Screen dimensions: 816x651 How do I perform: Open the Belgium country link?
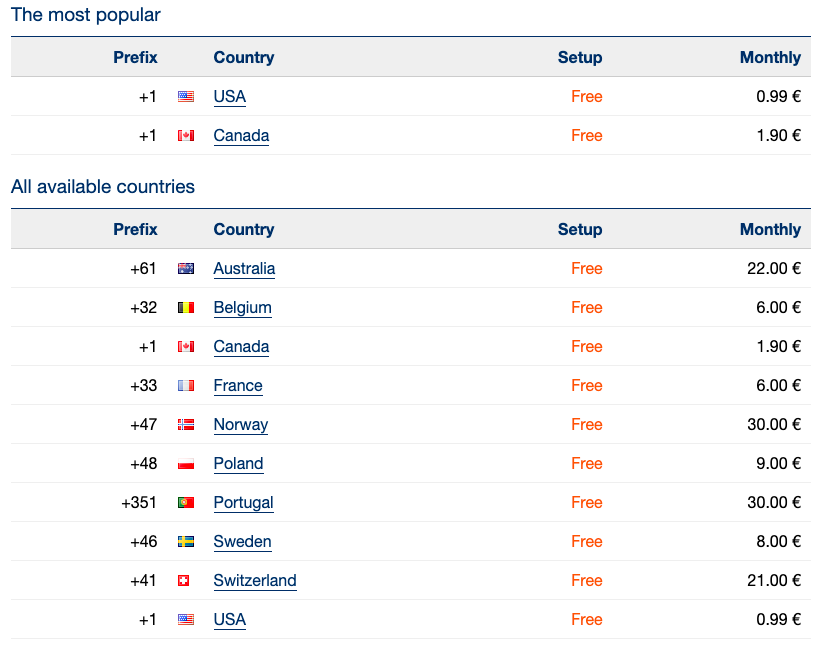coord(243,308)
